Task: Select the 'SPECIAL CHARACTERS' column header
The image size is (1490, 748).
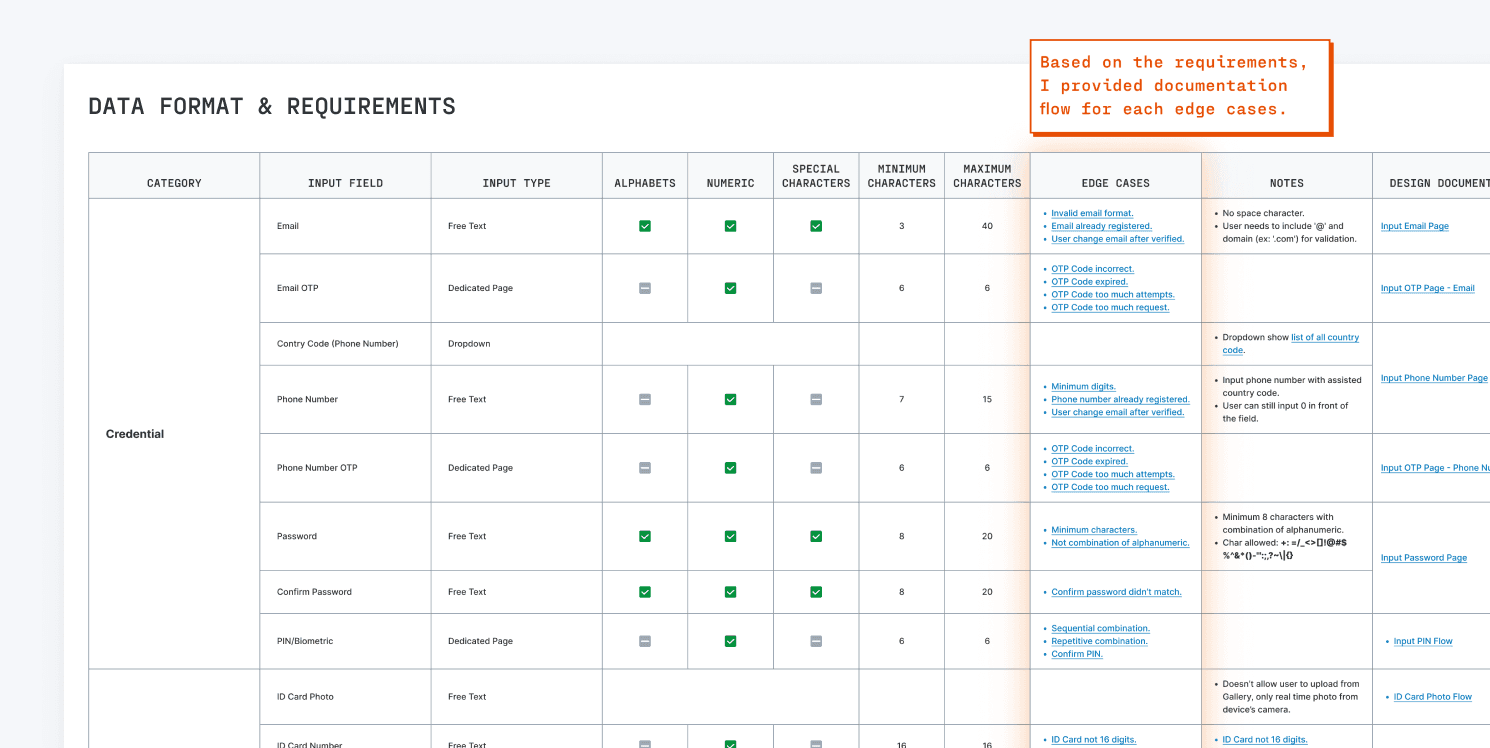Action: (816, 176)
